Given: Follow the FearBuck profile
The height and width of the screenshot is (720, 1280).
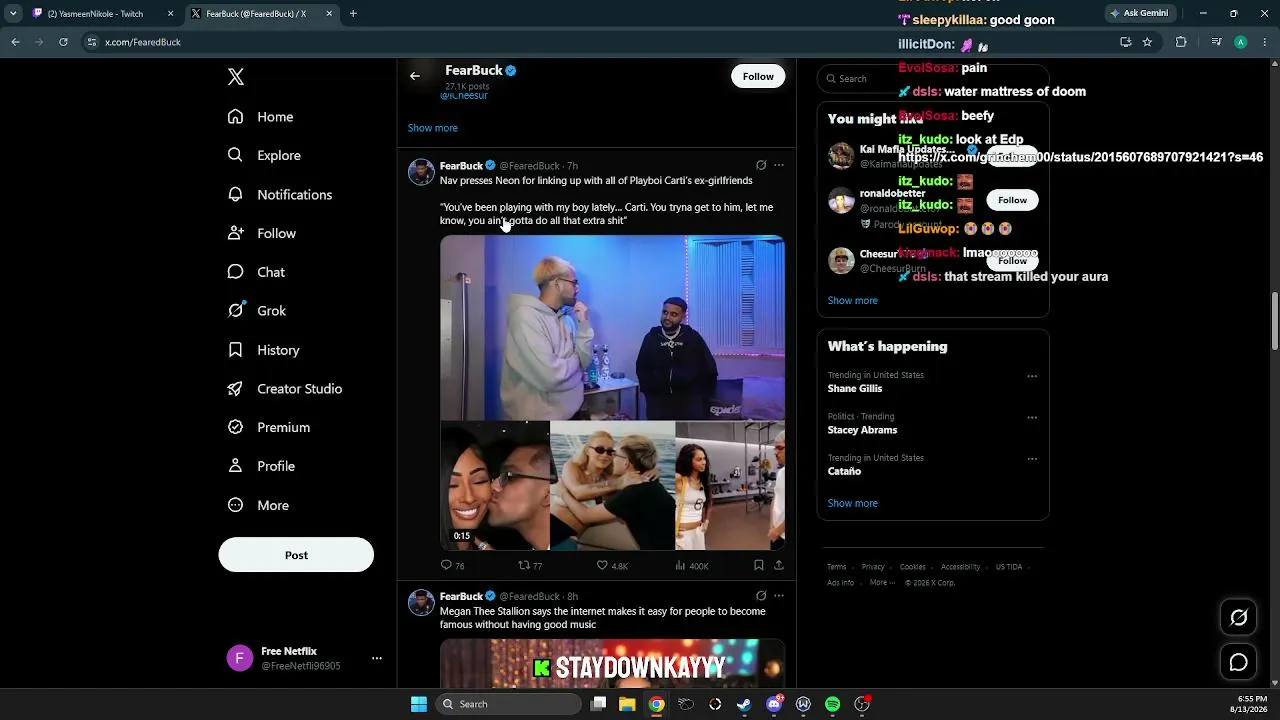Looking at the screenshot, I should point(758,76).
